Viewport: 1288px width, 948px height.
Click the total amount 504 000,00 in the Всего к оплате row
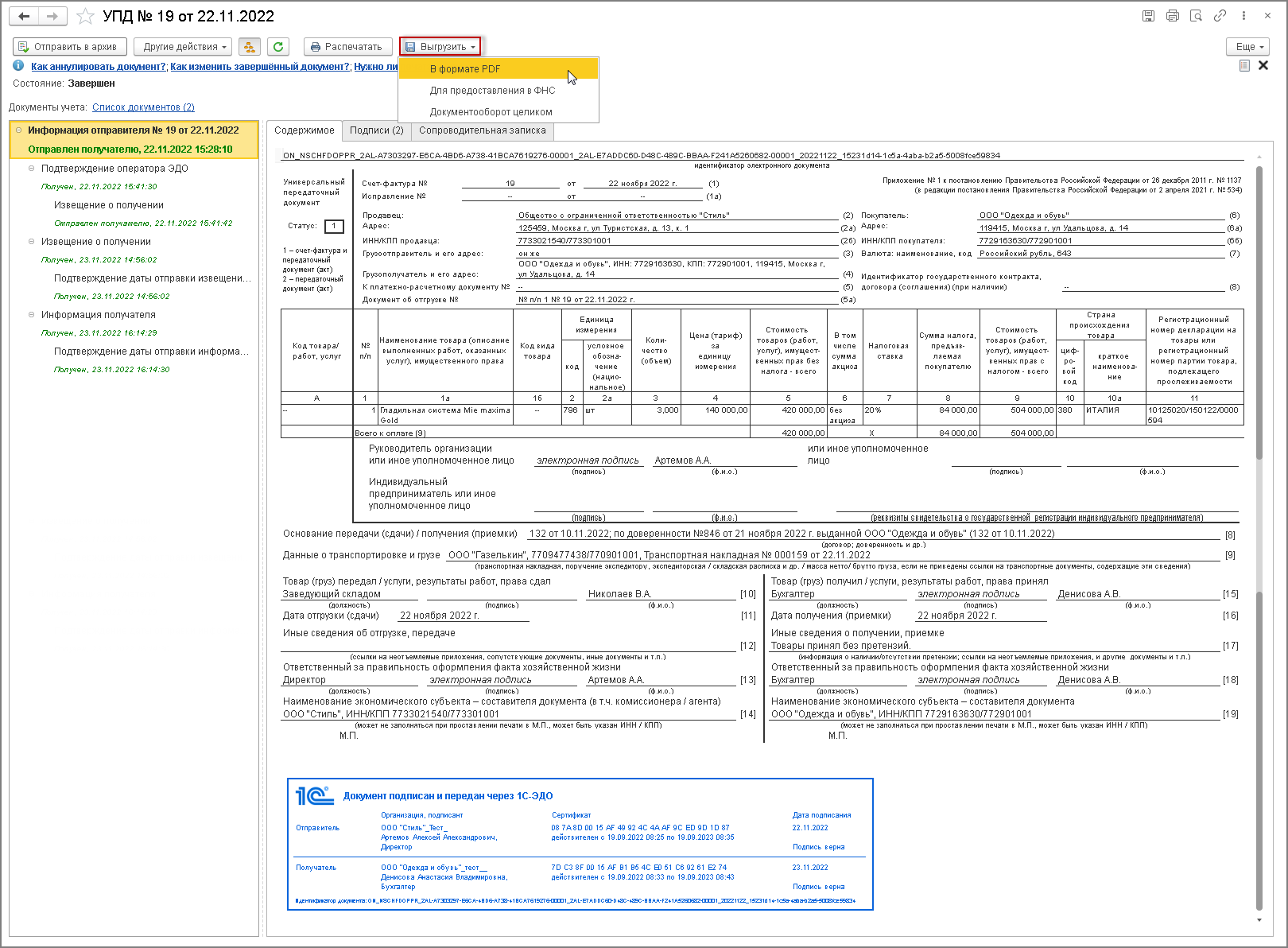(1032, 433)
